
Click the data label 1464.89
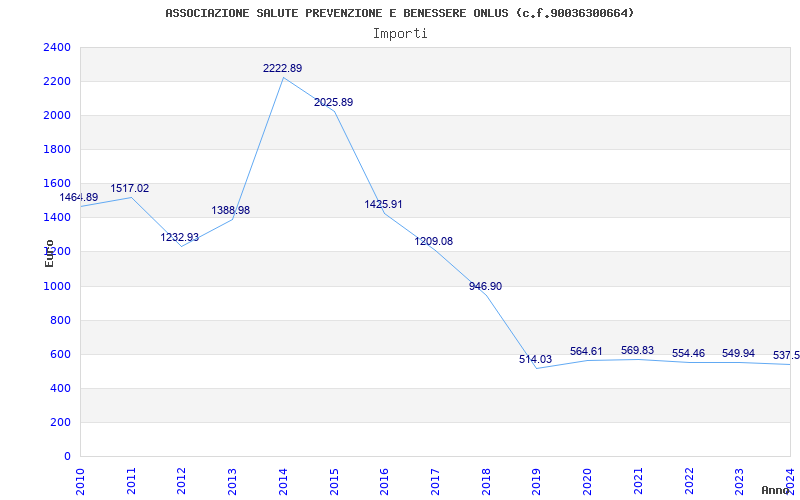pyautogui.click(x=79, y=197)
